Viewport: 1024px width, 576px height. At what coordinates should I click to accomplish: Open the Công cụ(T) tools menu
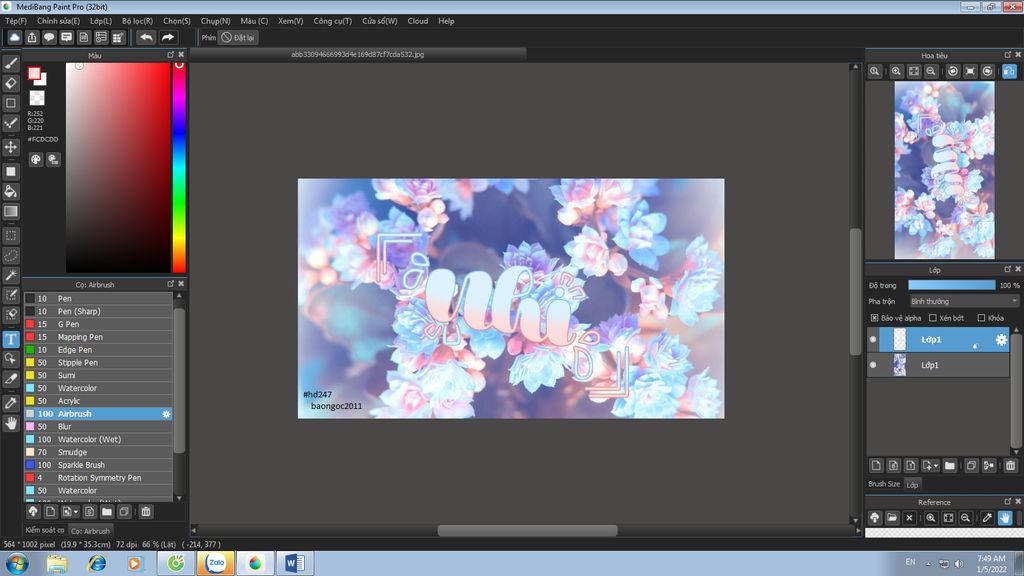tap(332, 21)
